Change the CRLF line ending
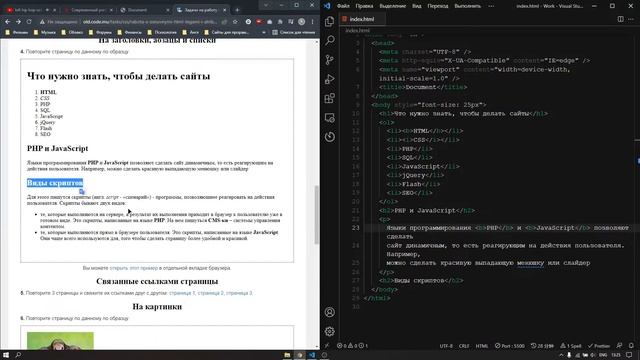This screenshot has width=640, height=360. 464,346
